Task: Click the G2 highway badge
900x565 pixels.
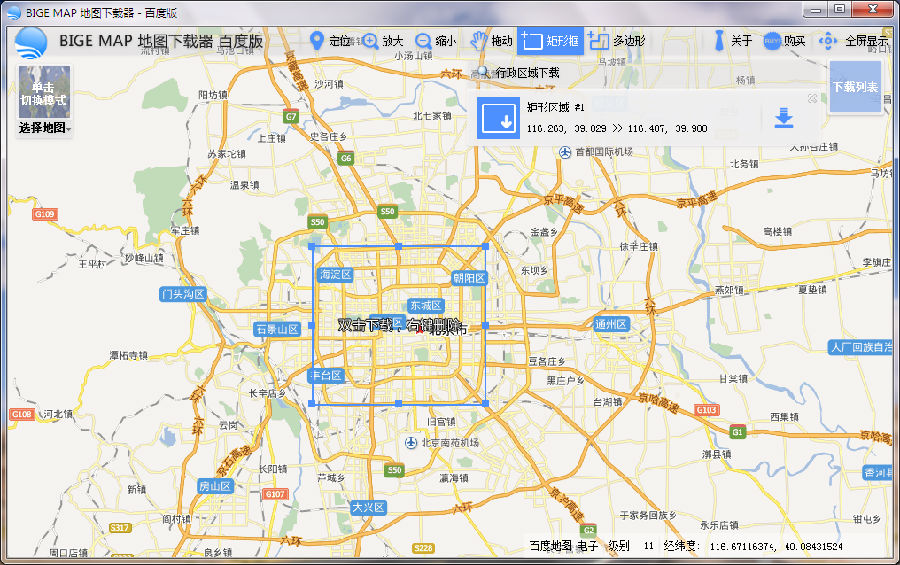Action: [588, 529]
